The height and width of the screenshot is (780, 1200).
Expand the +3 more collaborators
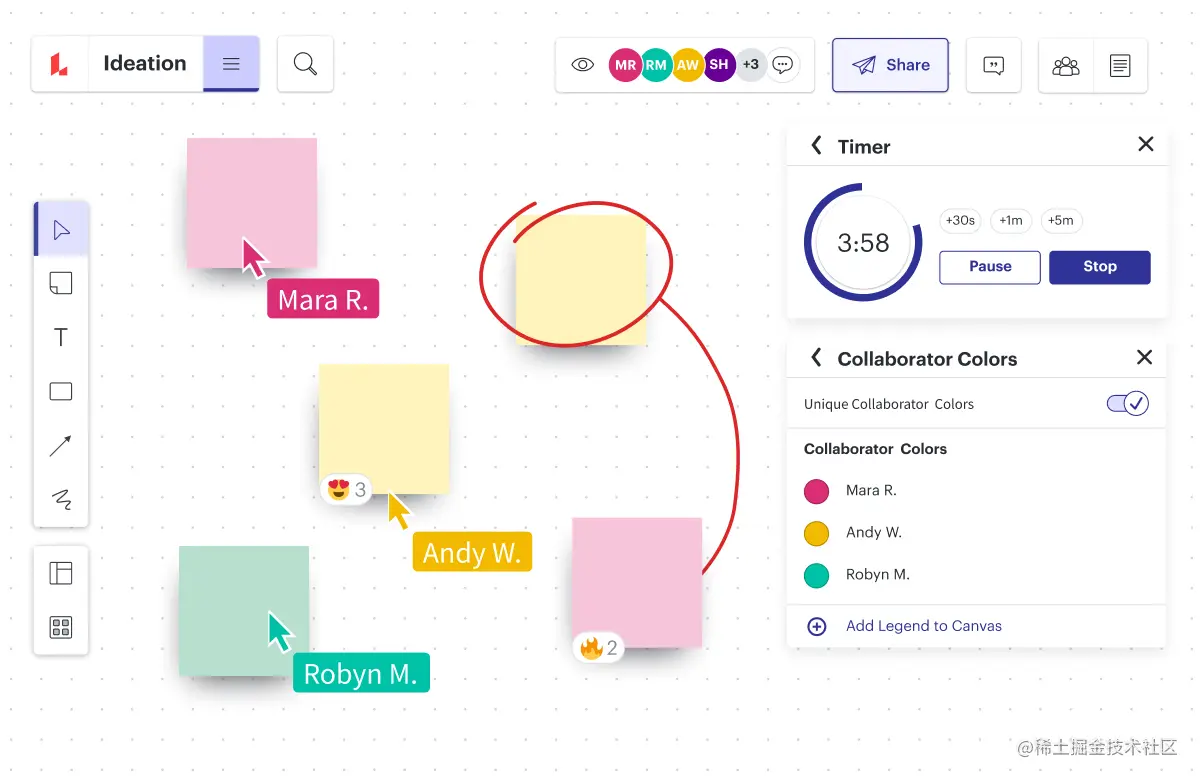(x=750, y=65)
